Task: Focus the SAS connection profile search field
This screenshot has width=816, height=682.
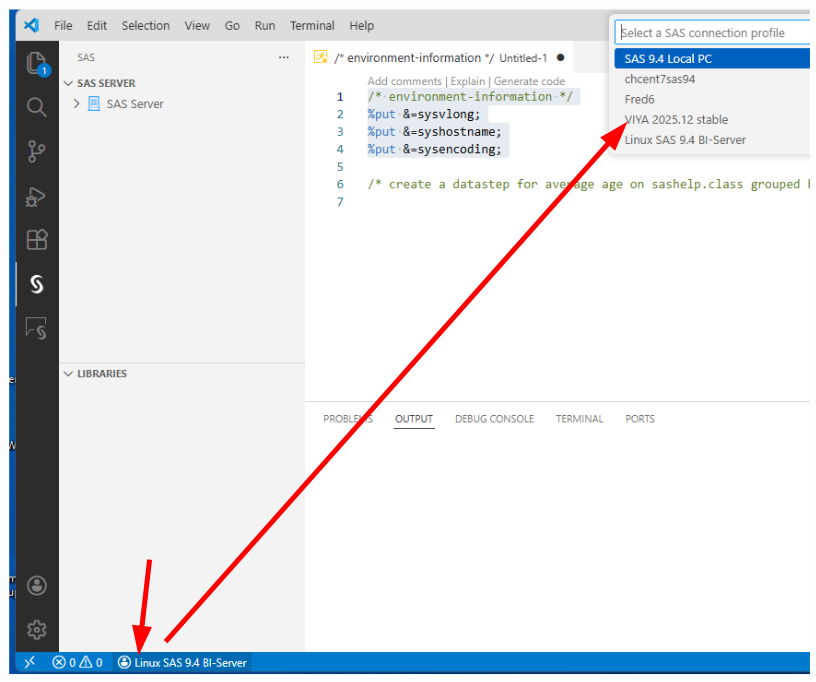Action: coord(712,33)
